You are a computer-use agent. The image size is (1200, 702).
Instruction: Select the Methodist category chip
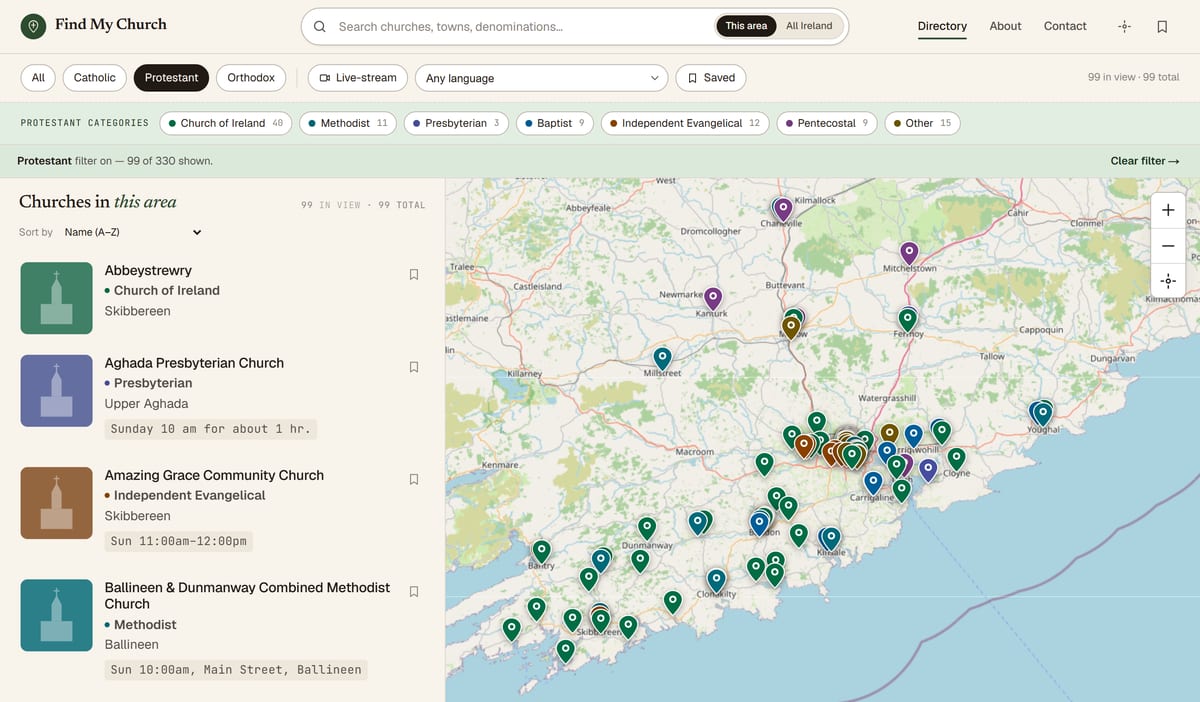tap(347, 123)
